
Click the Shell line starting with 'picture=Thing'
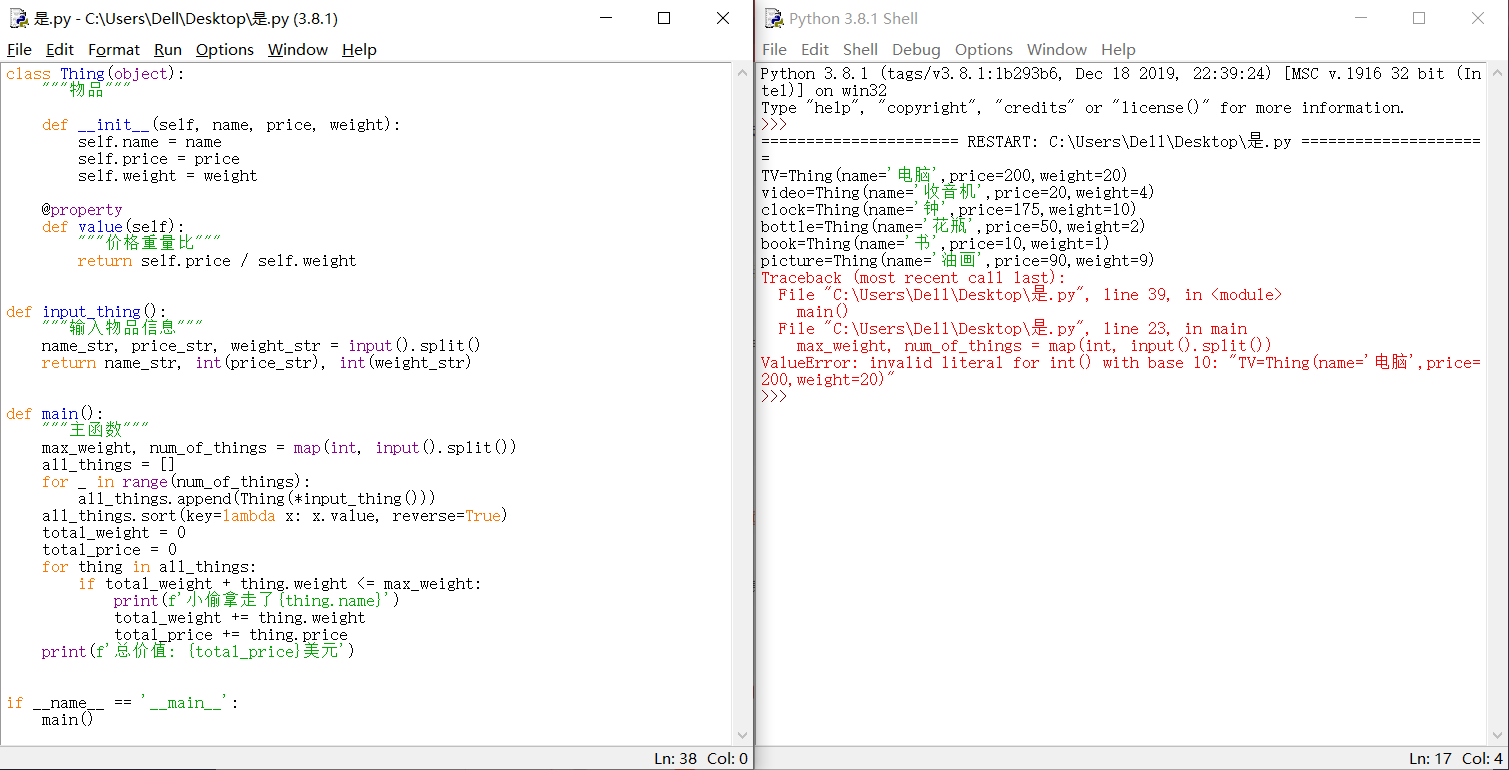[x=958, y=261]
